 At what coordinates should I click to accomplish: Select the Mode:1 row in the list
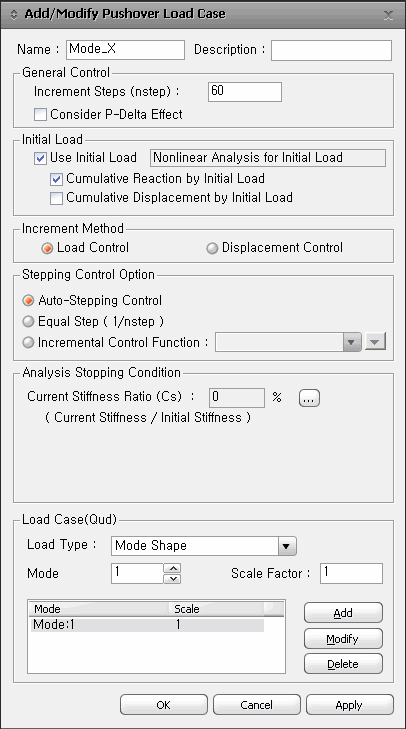(147, 625)
